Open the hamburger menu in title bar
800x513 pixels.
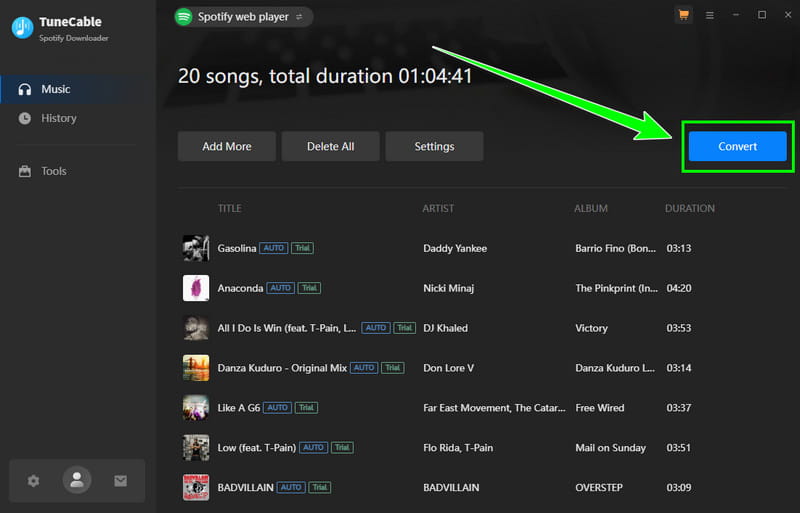click(710, 15)
